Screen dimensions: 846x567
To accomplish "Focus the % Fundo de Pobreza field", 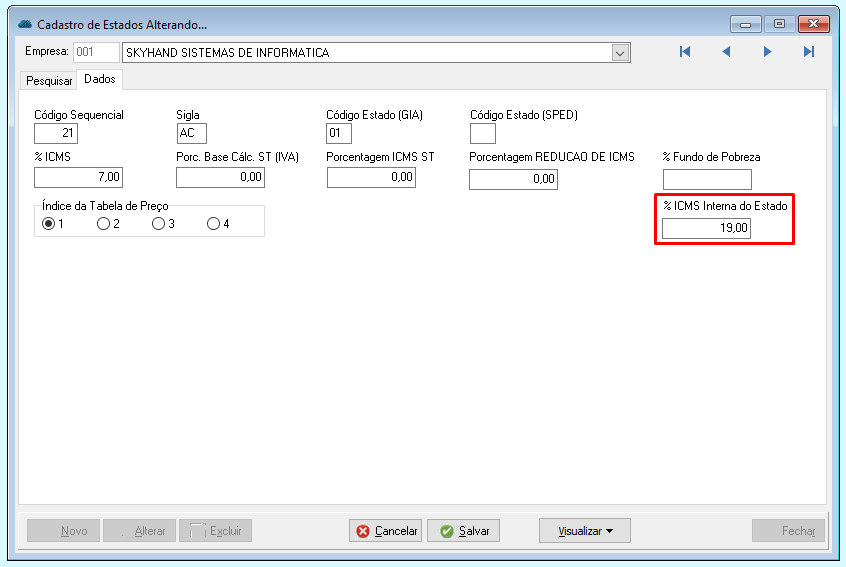I will point(706,179).
